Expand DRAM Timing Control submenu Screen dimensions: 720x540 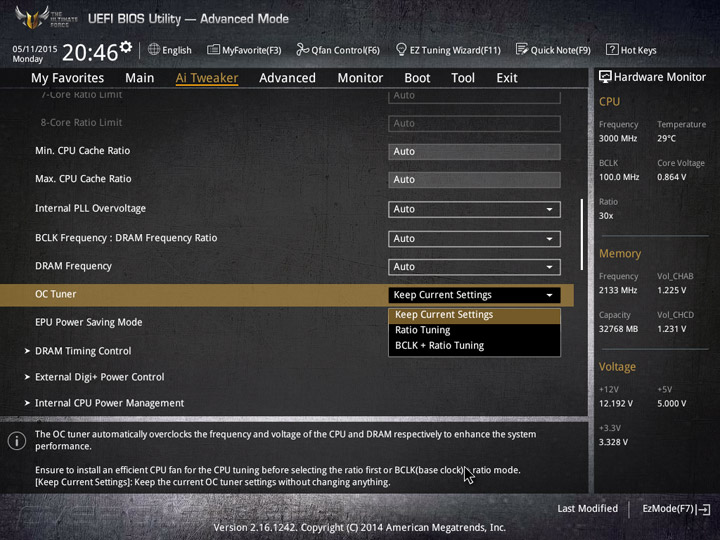pyautogui.click(x=83, y=351)
